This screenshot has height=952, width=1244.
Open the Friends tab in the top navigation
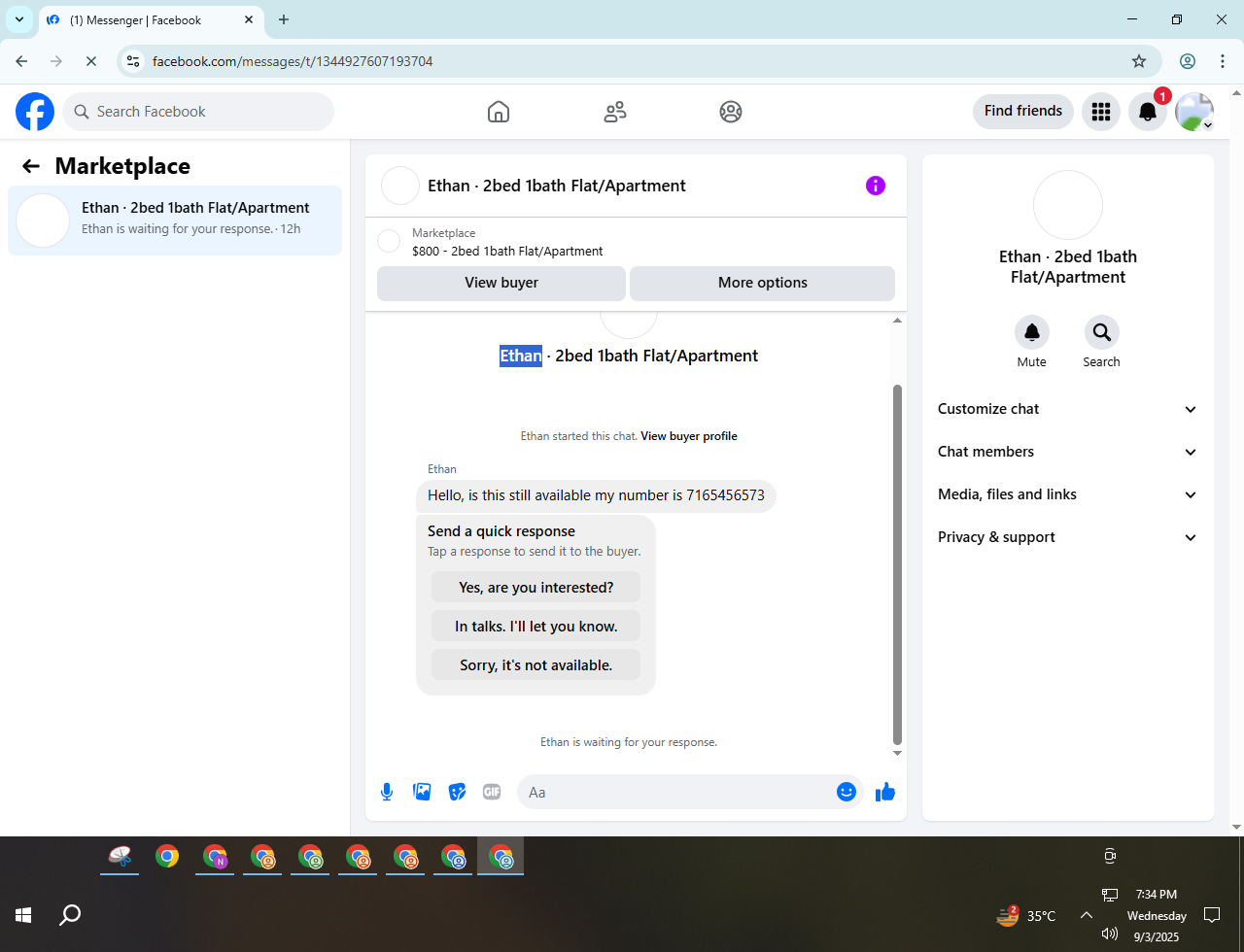[615, 112]
